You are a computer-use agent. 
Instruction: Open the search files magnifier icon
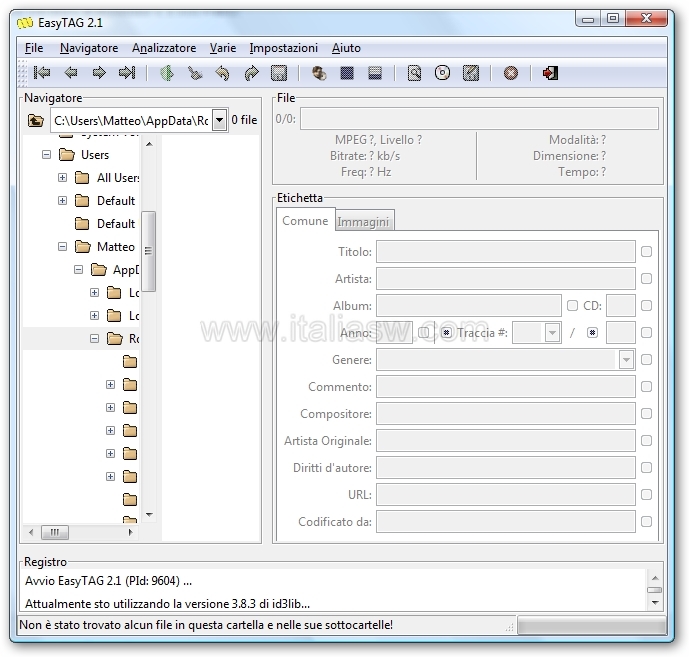(x=414, y=73)
